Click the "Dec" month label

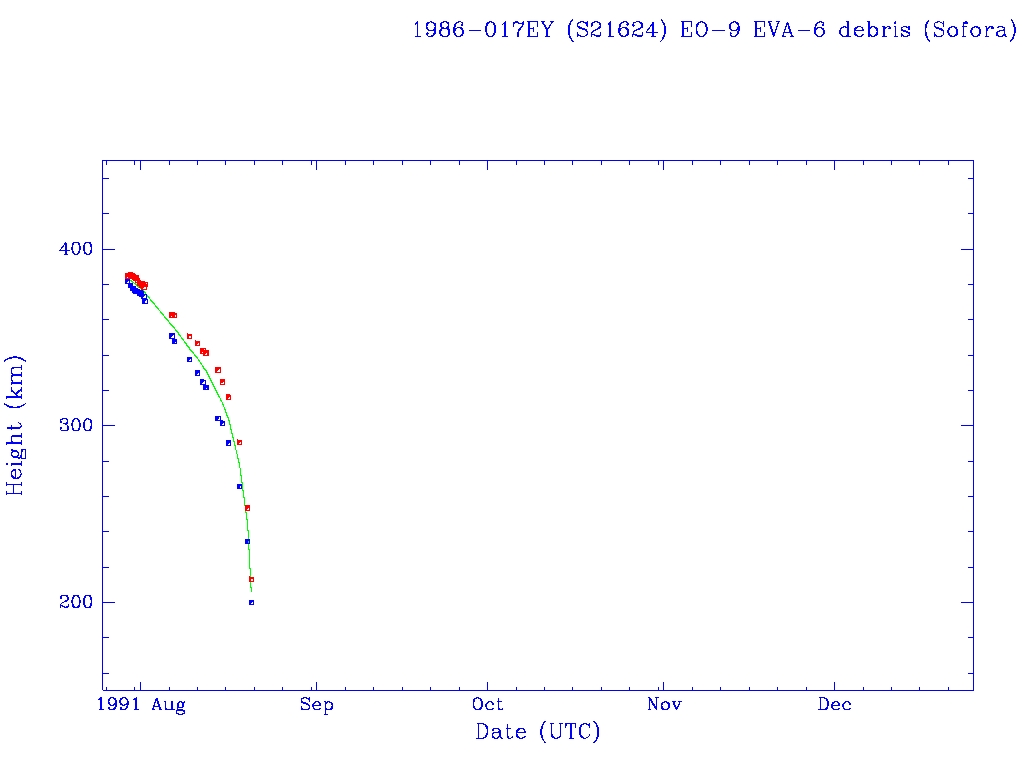835,705
